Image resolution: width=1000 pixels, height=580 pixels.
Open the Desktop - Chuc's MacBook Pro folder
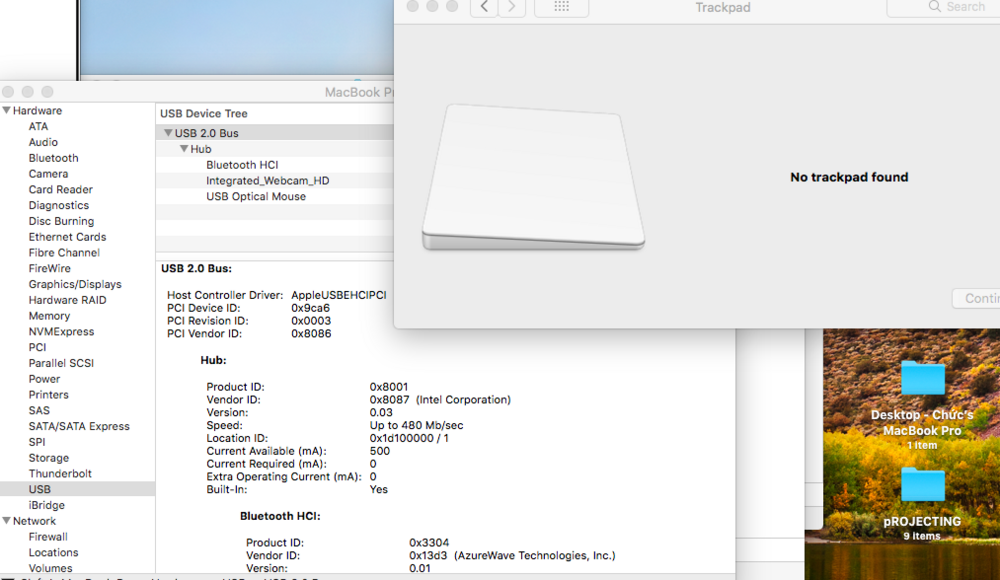tap(922, 380)
